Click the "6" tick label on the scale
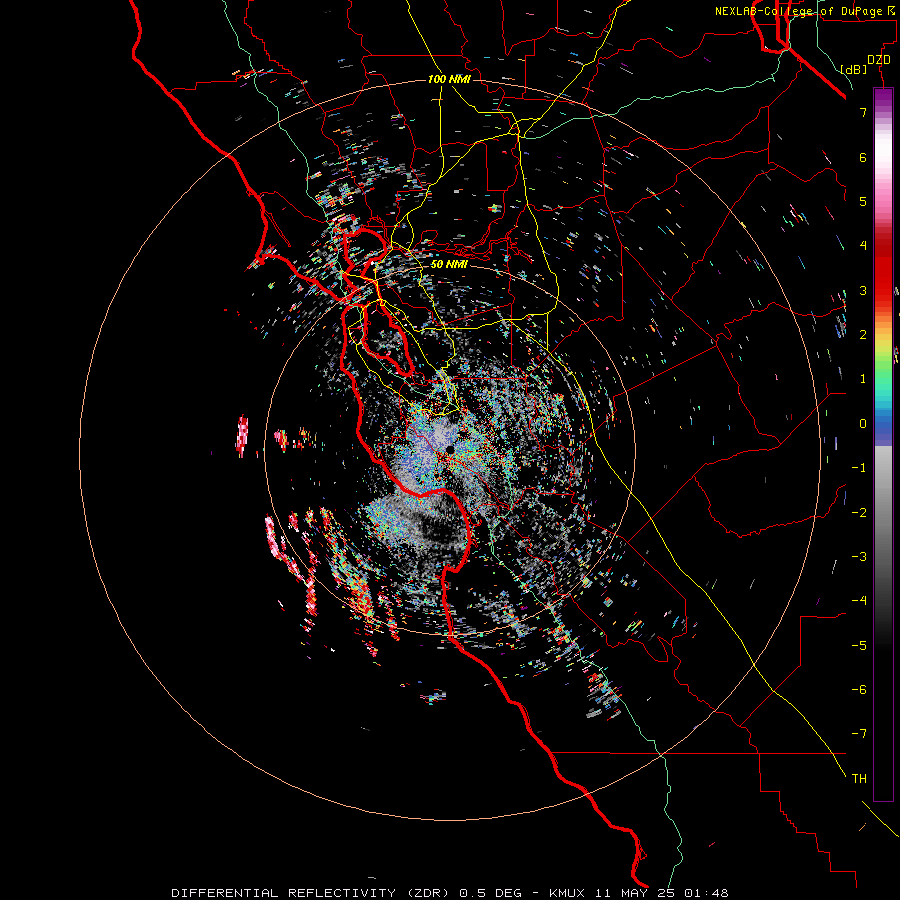Viewport: 900px width, 900px height. point(863,157)
